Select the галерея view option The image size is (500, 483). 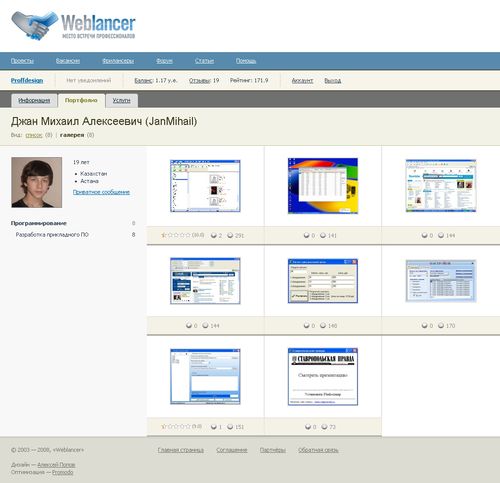pyautogui.click(x=72, y=135)
